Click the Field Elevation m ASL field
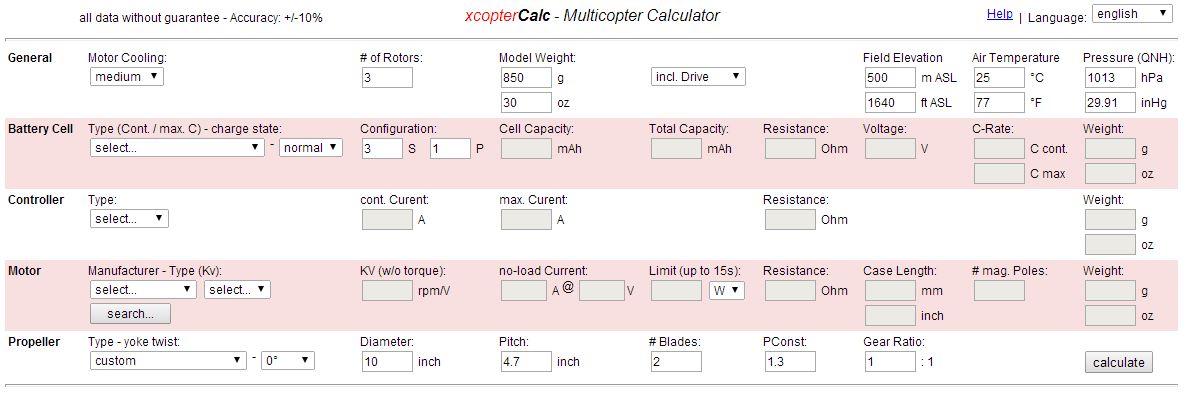Image resolution: width=1184 pixels, height=396 pixels. [x=890, y=77]
